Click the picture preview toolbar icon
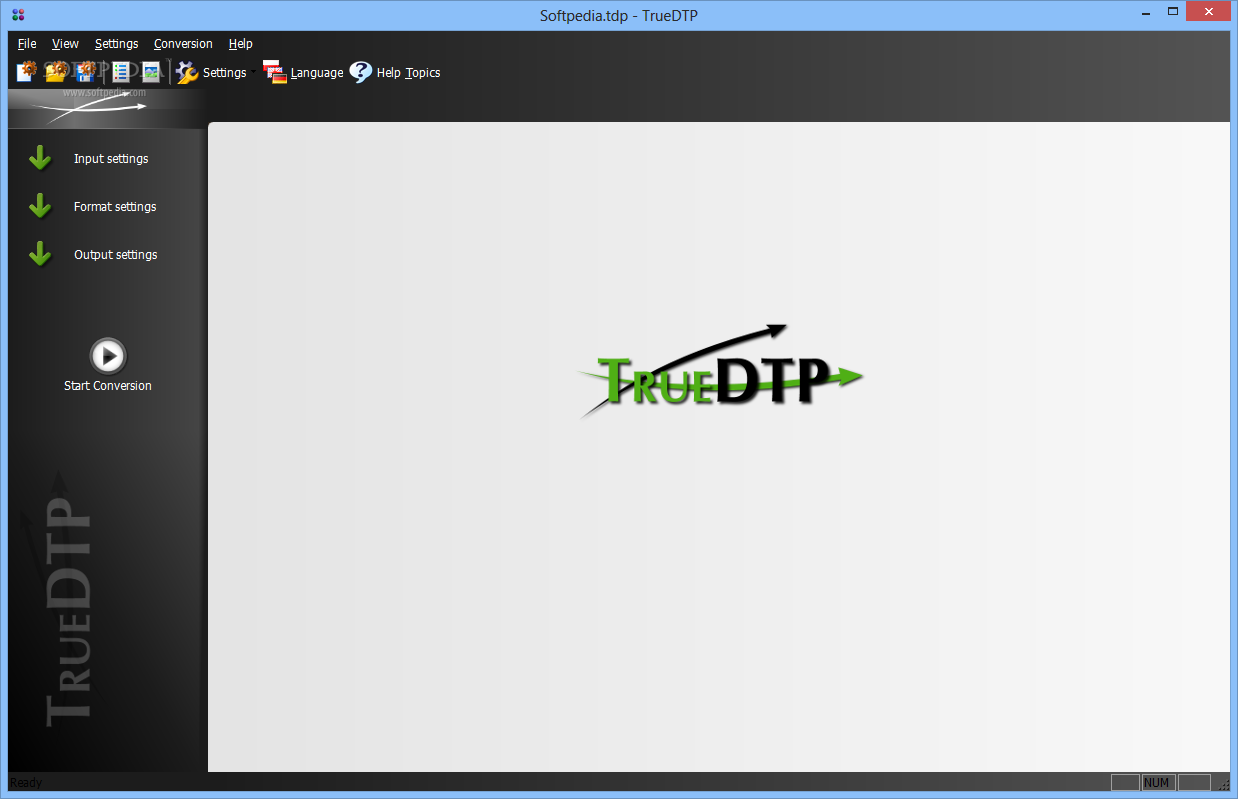This screenshot has width=1238, height=799. tap(151, 72)
